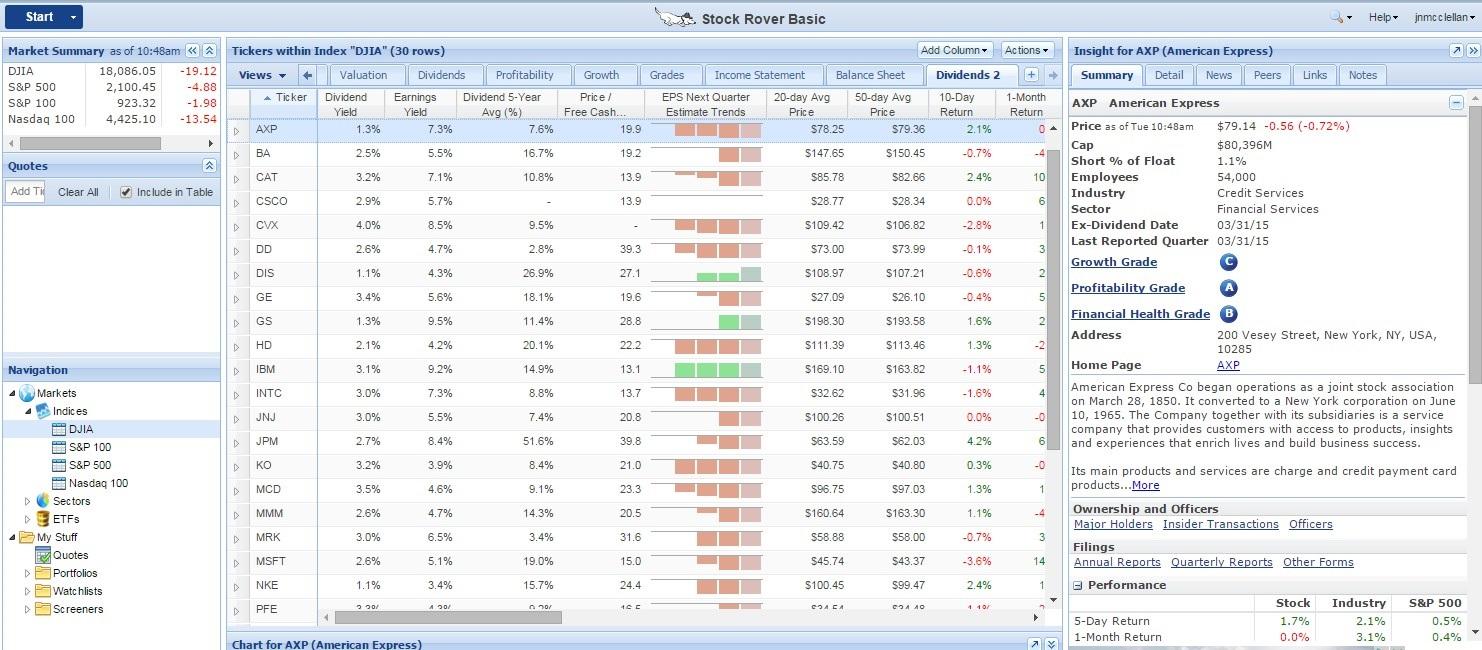Viewport: 1482px width, 650px height.
Task: Open the Views dropdown
Action: tap(262, 75)
